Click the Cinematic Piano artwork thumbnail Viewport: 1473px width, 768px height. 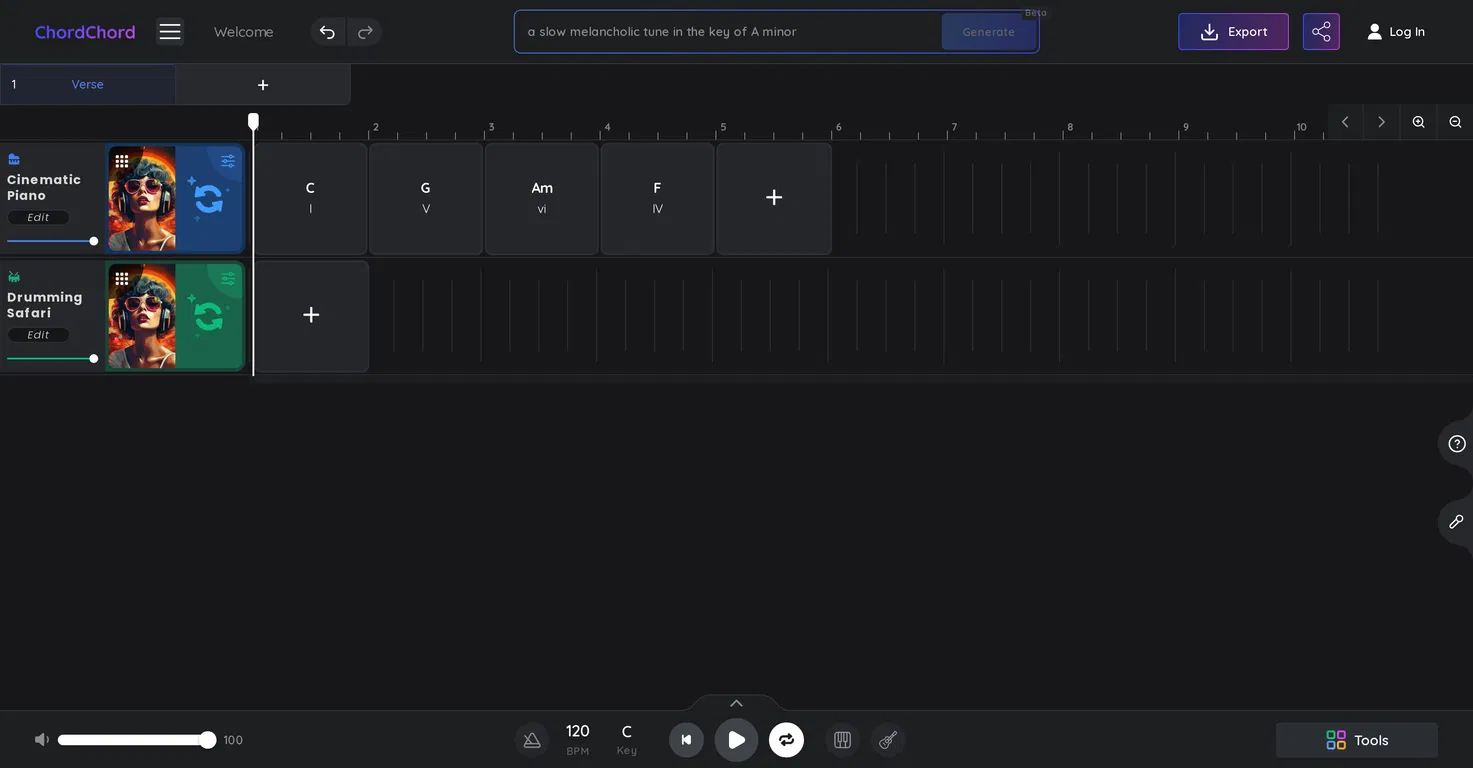click(142, 199)
